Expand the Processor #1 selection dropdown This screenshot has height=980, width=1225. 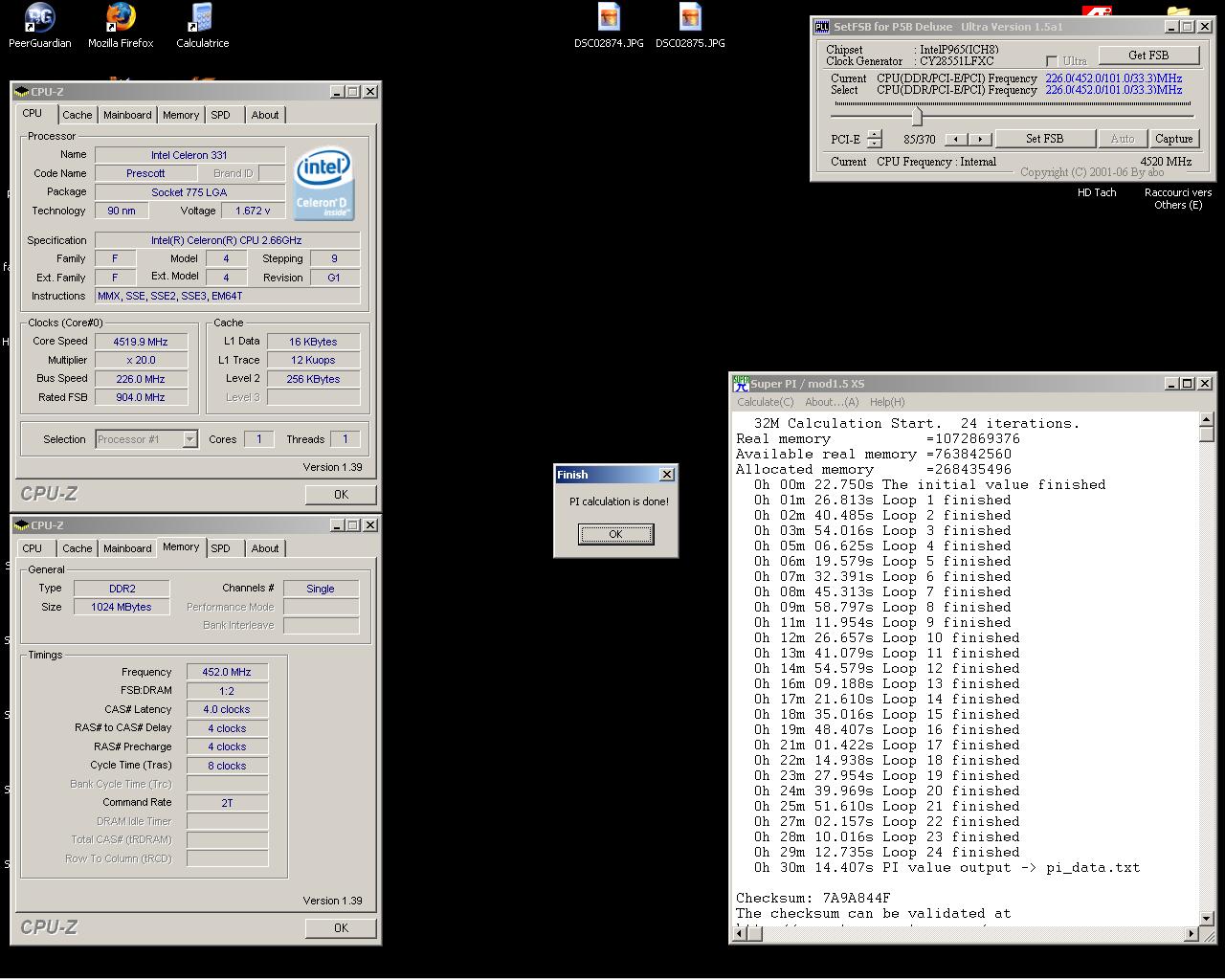pos(189,439)
